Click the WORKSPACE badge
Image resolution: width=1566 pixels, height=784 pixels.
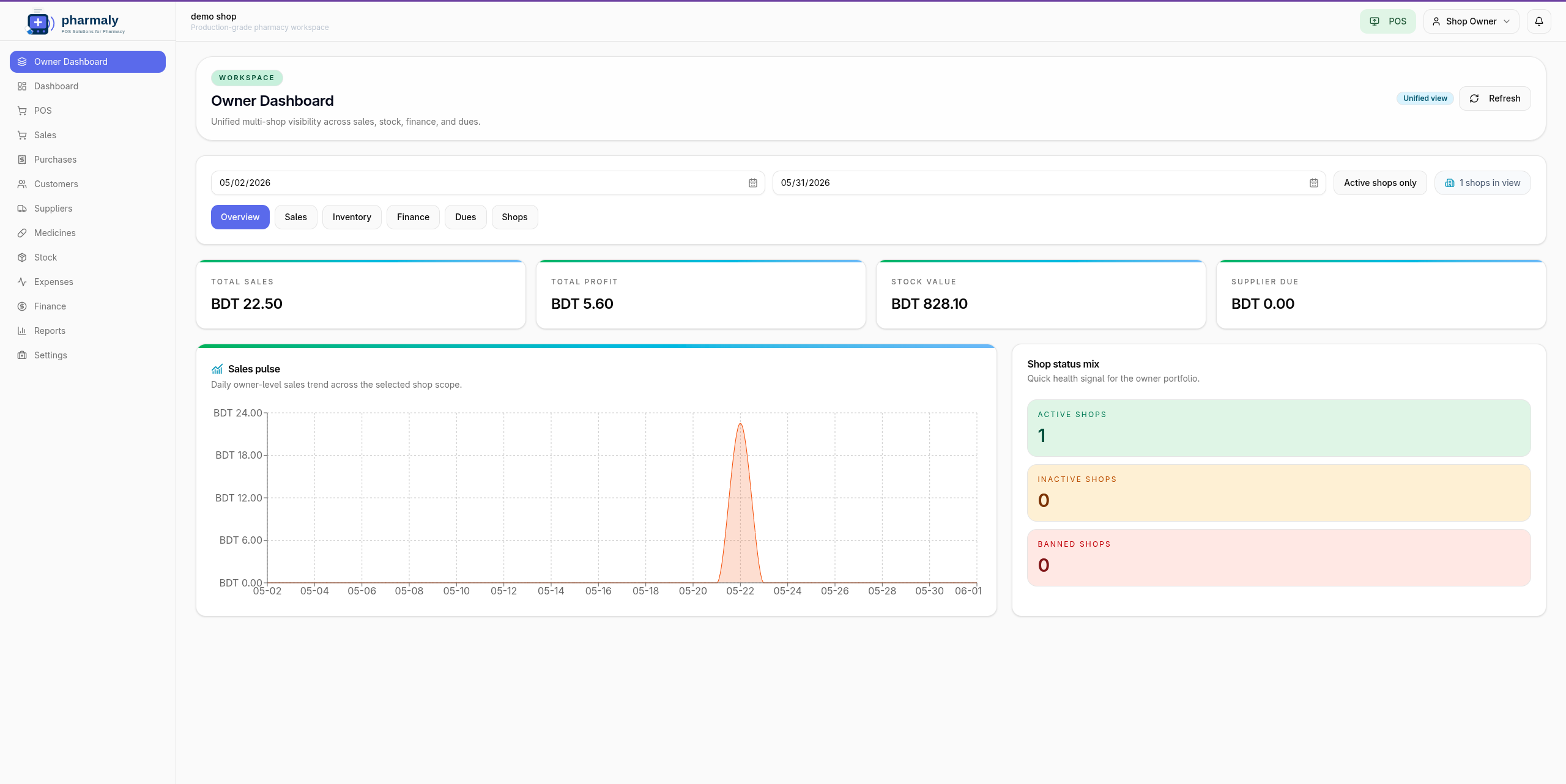point(247,78)
